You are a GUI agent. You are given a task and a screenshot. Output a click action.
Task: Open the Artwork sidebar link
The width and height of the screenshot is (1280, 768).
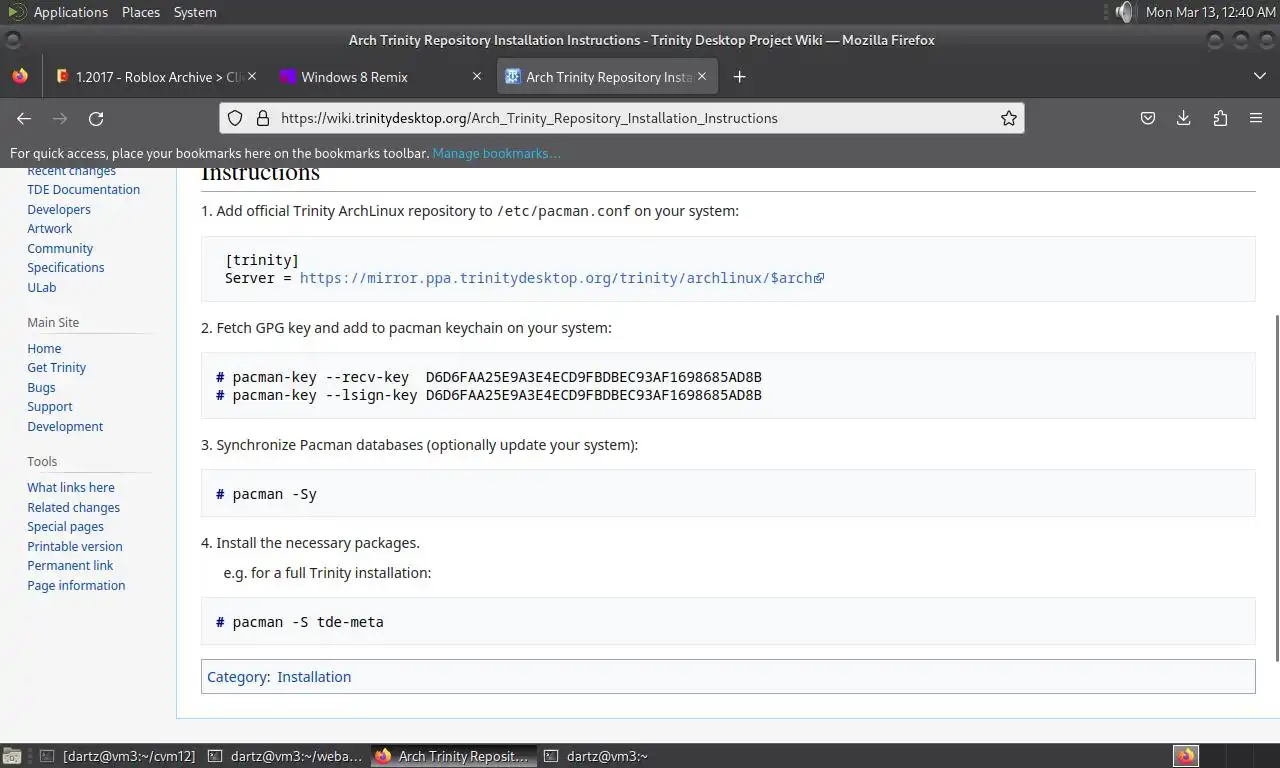(x=49, y=229)
